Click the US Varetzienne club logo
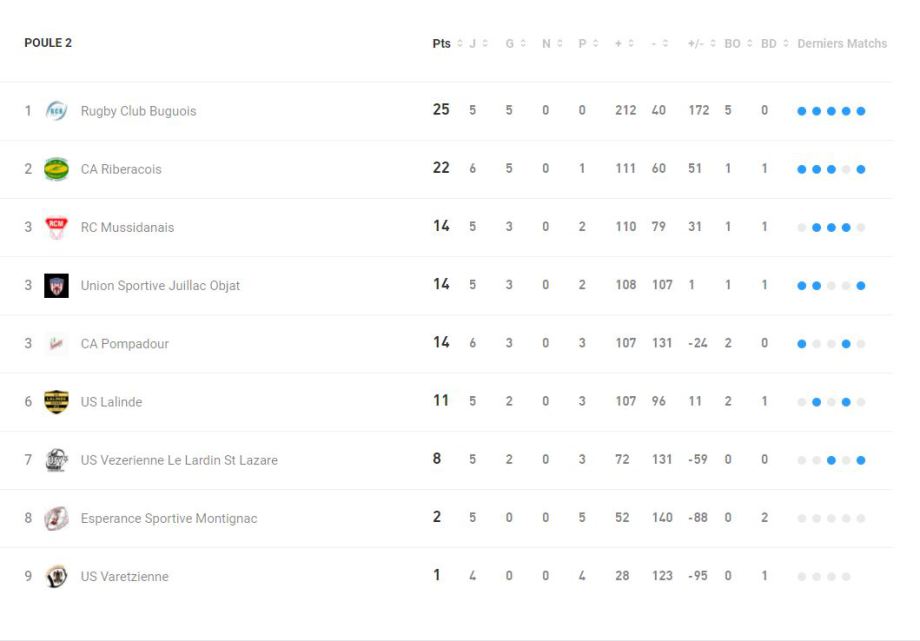The width and height of the screenshot is (920, 641). click(57, 576)
